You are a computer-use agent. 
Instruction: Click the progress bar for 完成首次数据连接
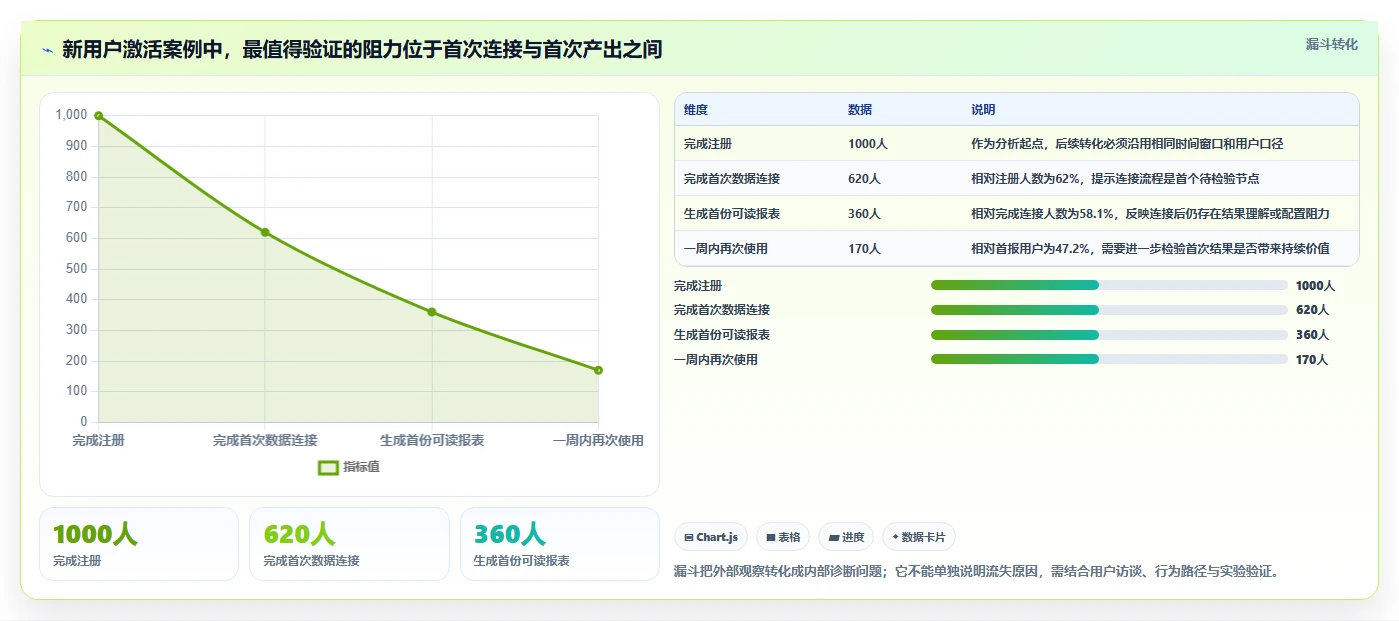[1109, 310]
